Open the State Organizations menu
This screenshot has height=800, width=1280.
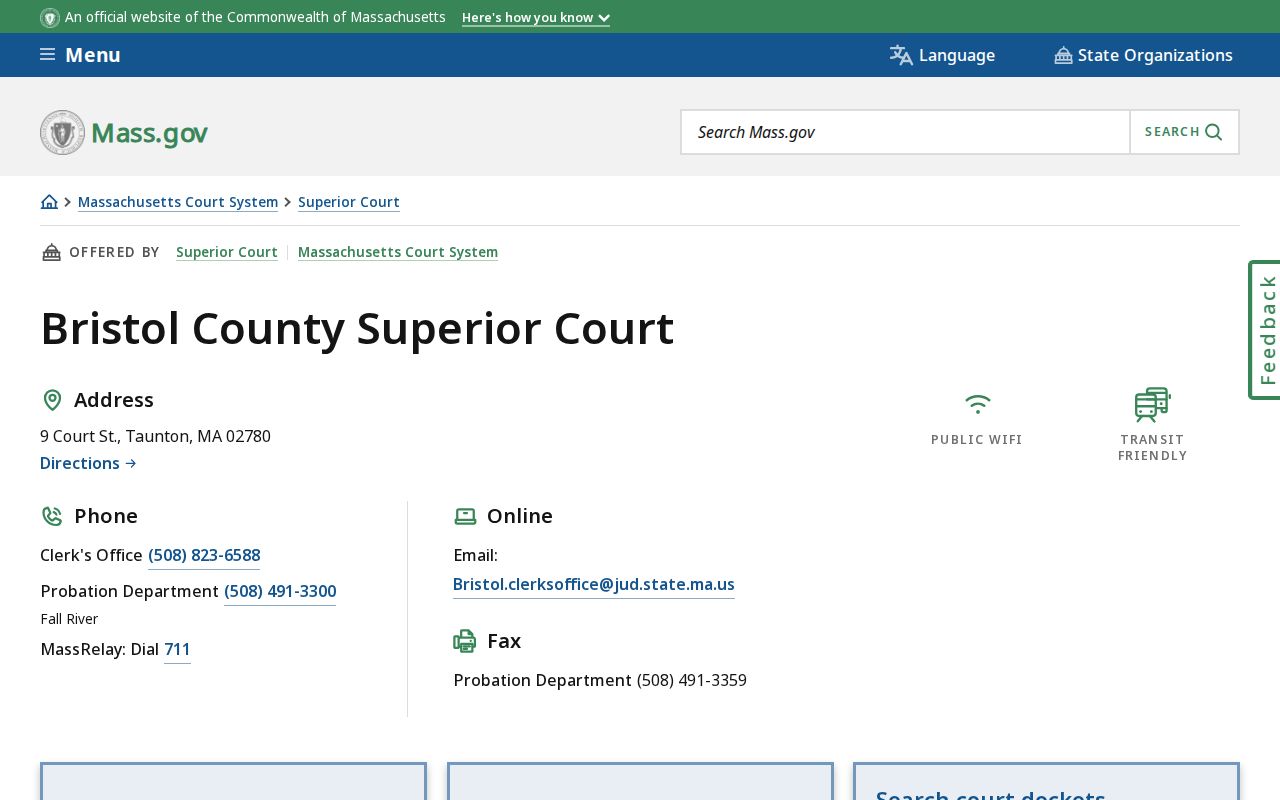pos(1143,55)
